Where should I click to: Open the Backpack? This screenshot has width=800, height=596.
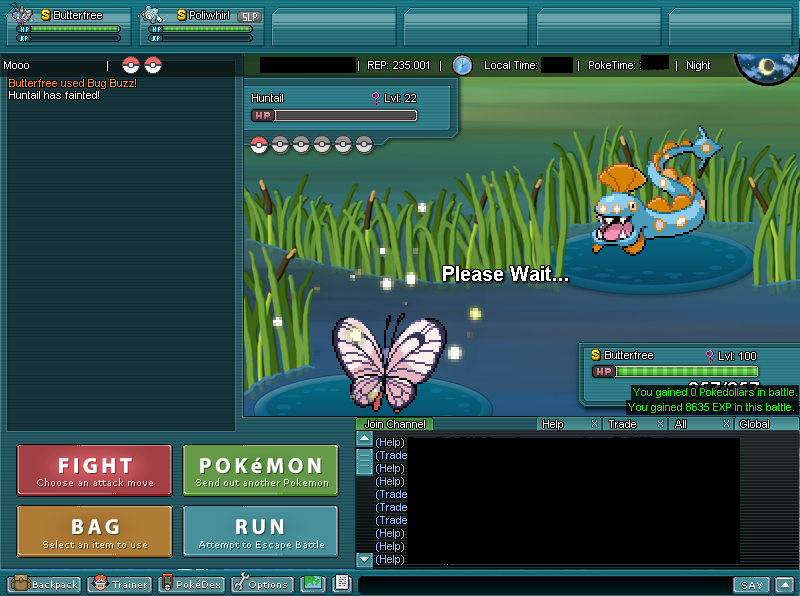pyautogui.click(x=44, y=584)
